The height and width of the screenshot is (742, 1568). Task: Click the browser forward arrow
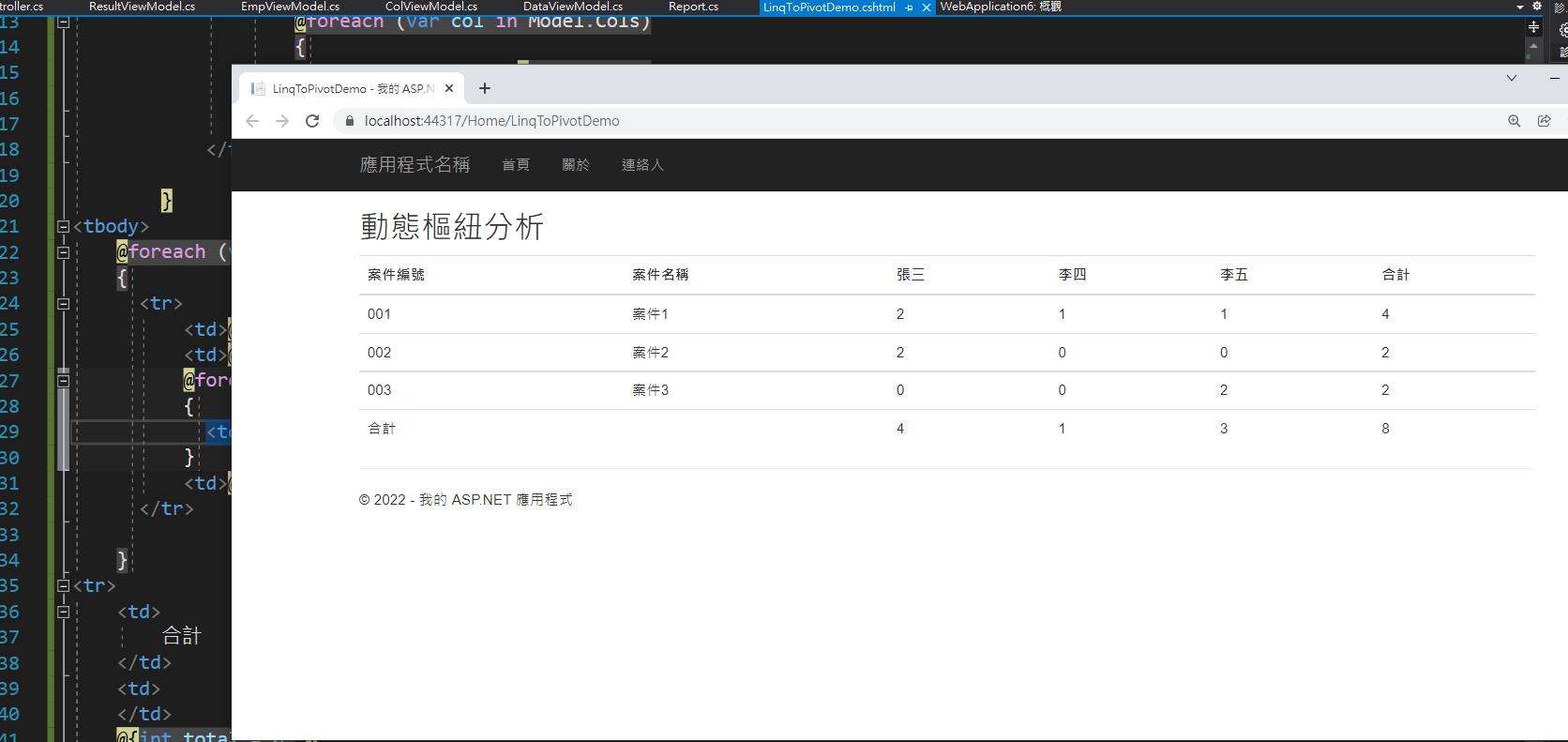(x=282, y=121)
